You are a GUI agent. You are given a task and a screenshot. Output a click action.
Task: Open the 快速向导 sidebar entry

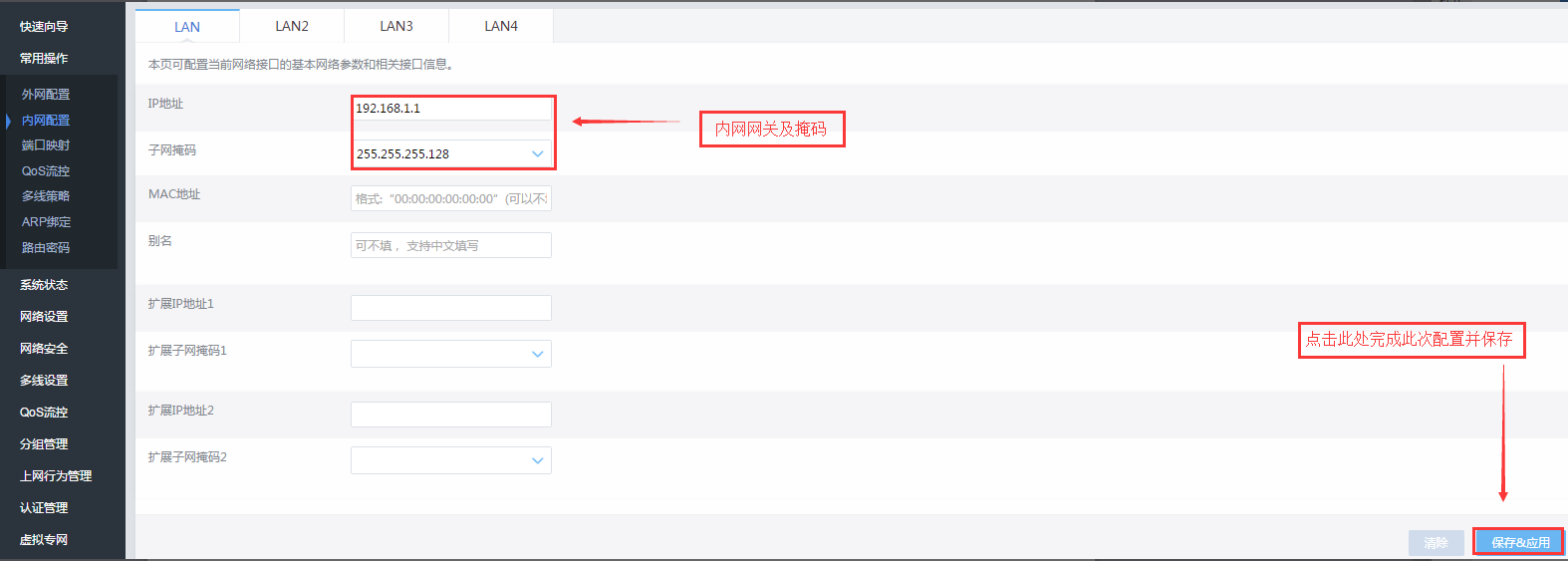coord(44,27)
